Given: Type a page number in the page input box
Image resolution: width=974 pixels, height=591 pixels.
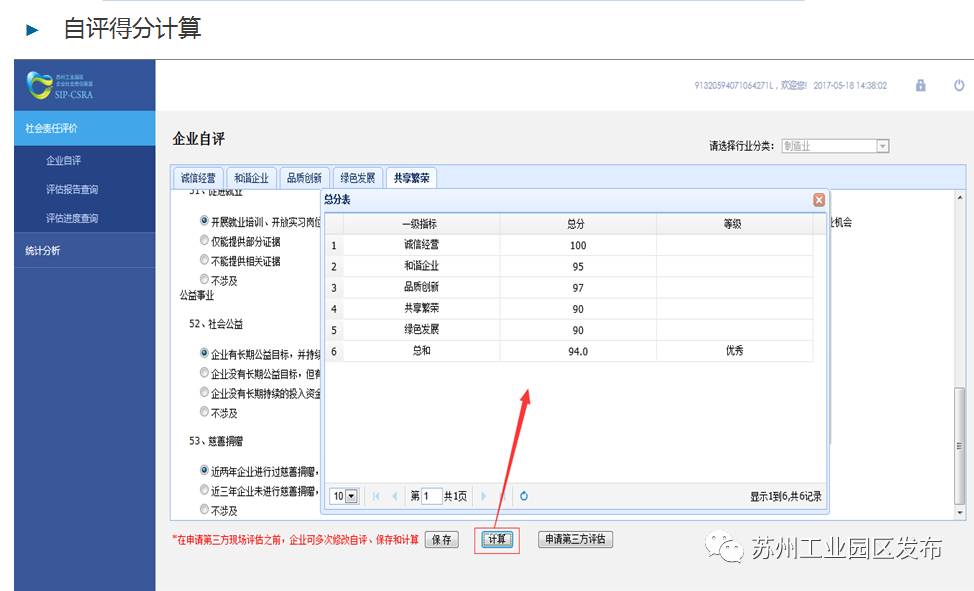Looking at the screenshot, I should pyautogui.click(x=431, y=495).
